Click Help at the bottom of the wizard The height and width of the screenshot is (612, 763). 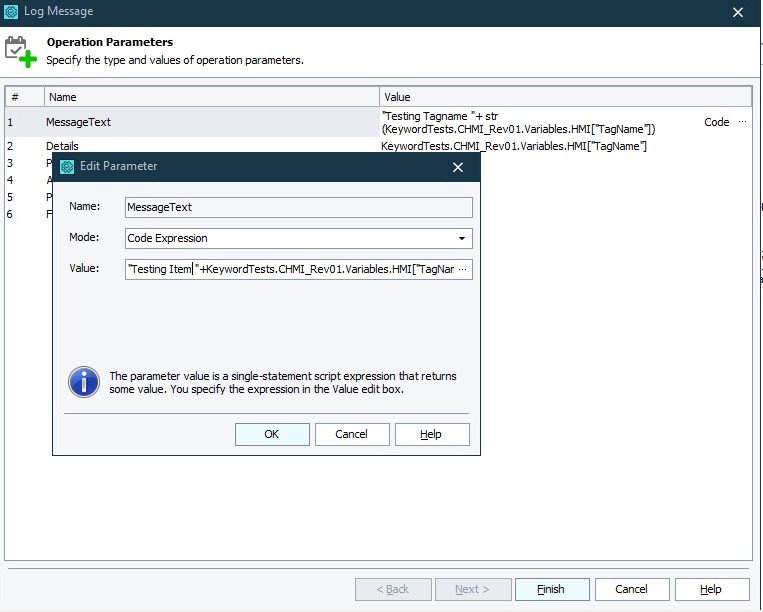711,589
